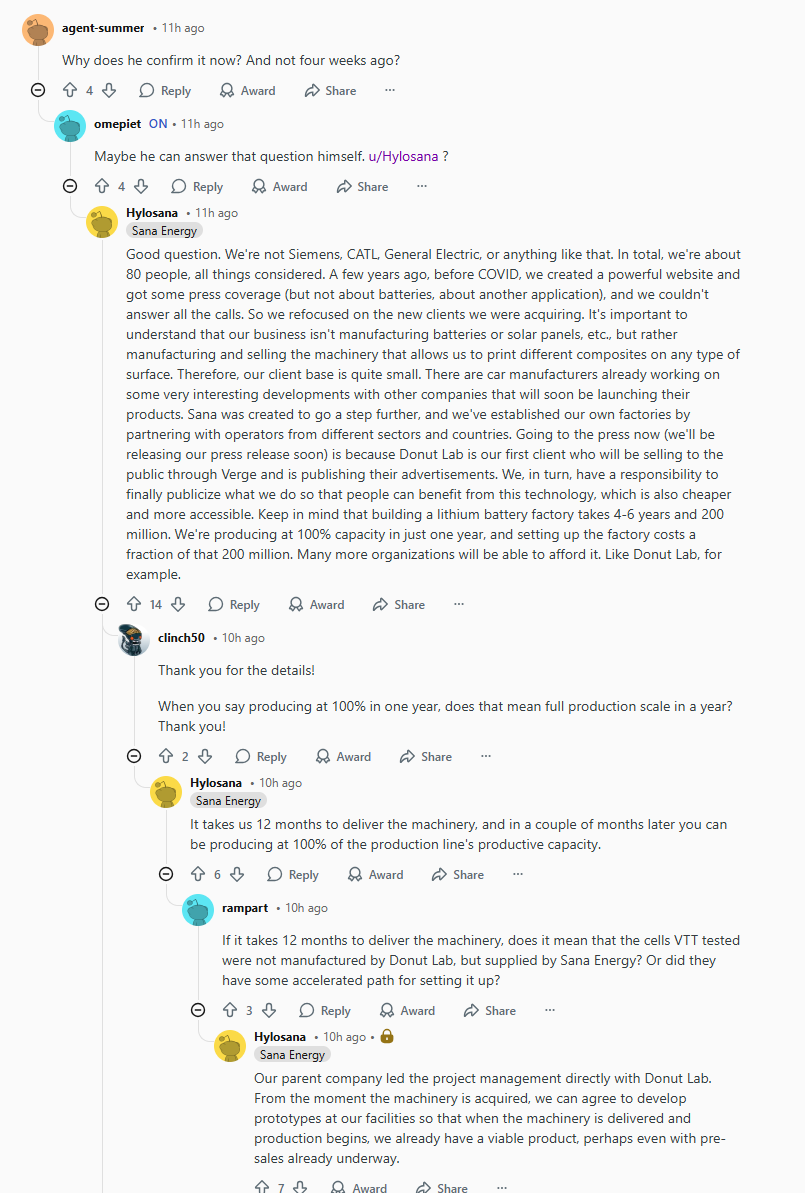Click the Sana Energy flair under clinch50's comment

click(x=229, y=800)
